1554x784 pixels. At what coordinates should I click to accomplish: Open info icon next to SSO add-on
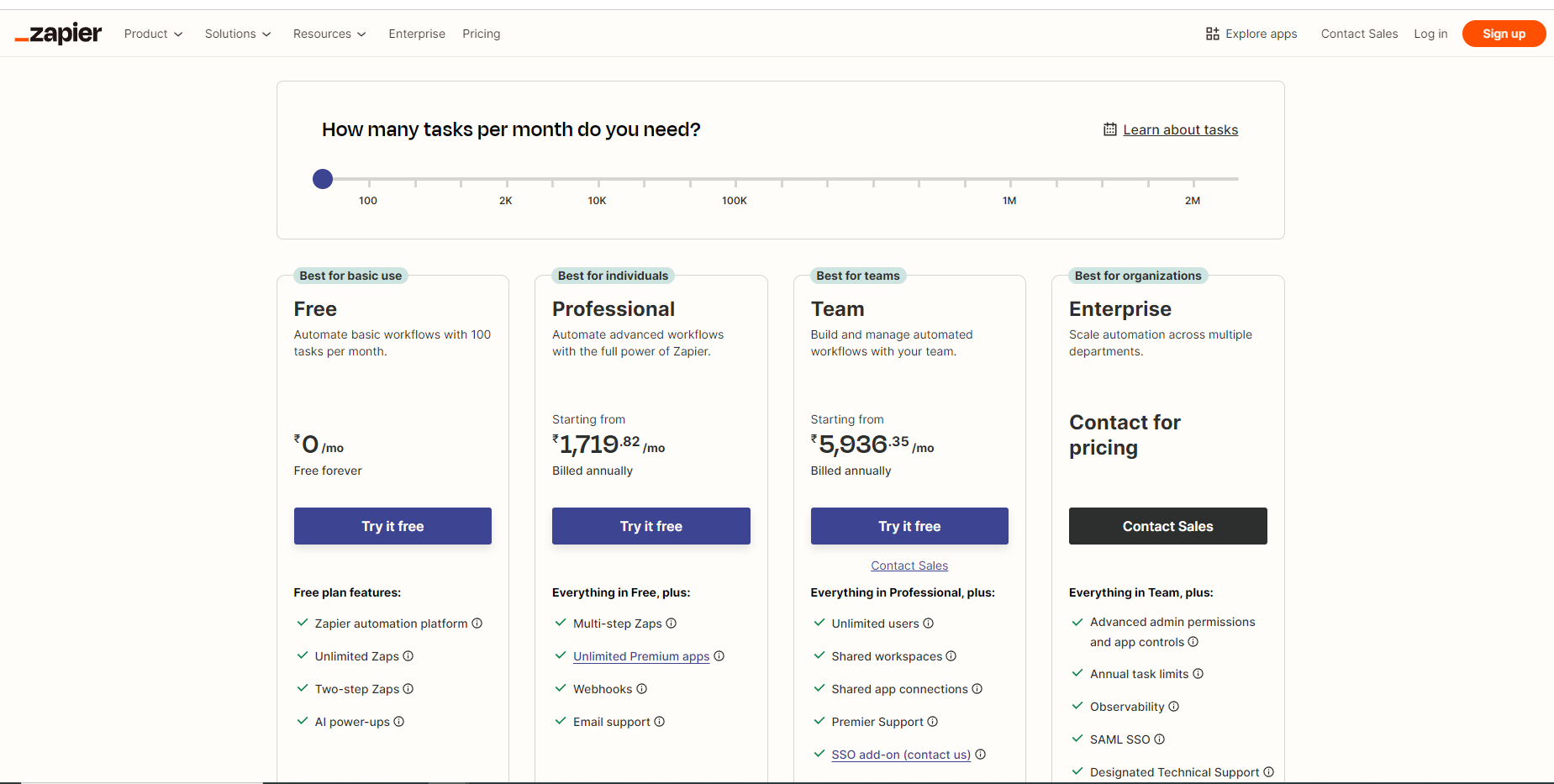[x=980, y=755]
